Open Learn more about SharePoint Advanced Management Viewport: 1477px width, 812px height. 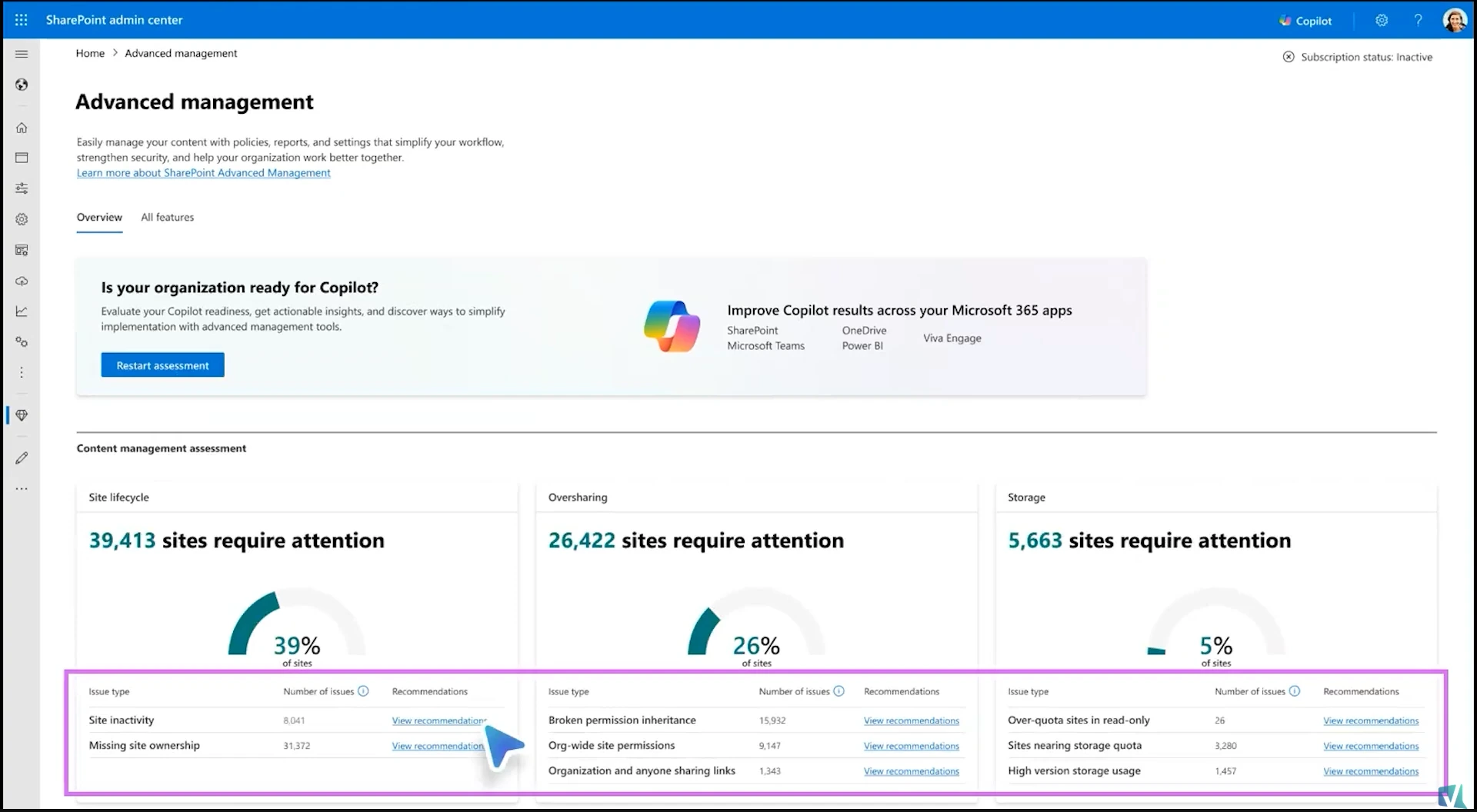[x=203, y=173]
